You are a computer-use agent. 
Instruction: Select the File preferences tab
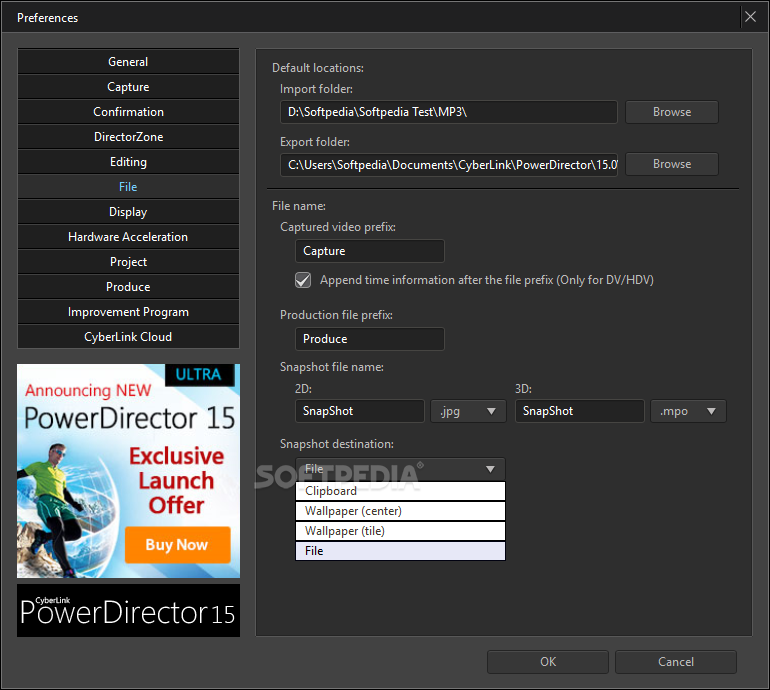(x=128, y=187)
